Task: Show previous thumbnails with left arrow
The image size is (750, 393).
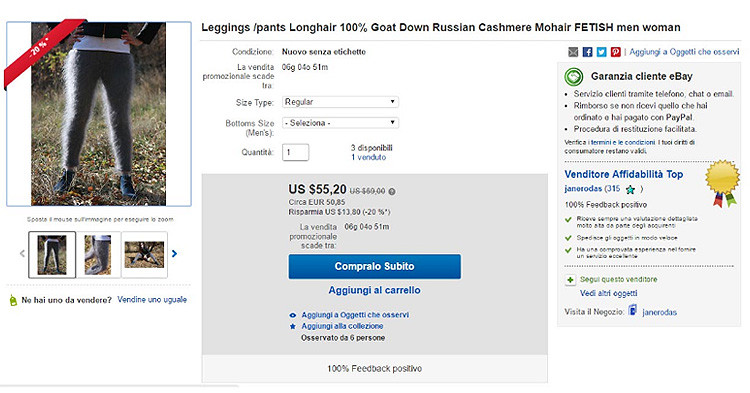Action: coord(22,254)
